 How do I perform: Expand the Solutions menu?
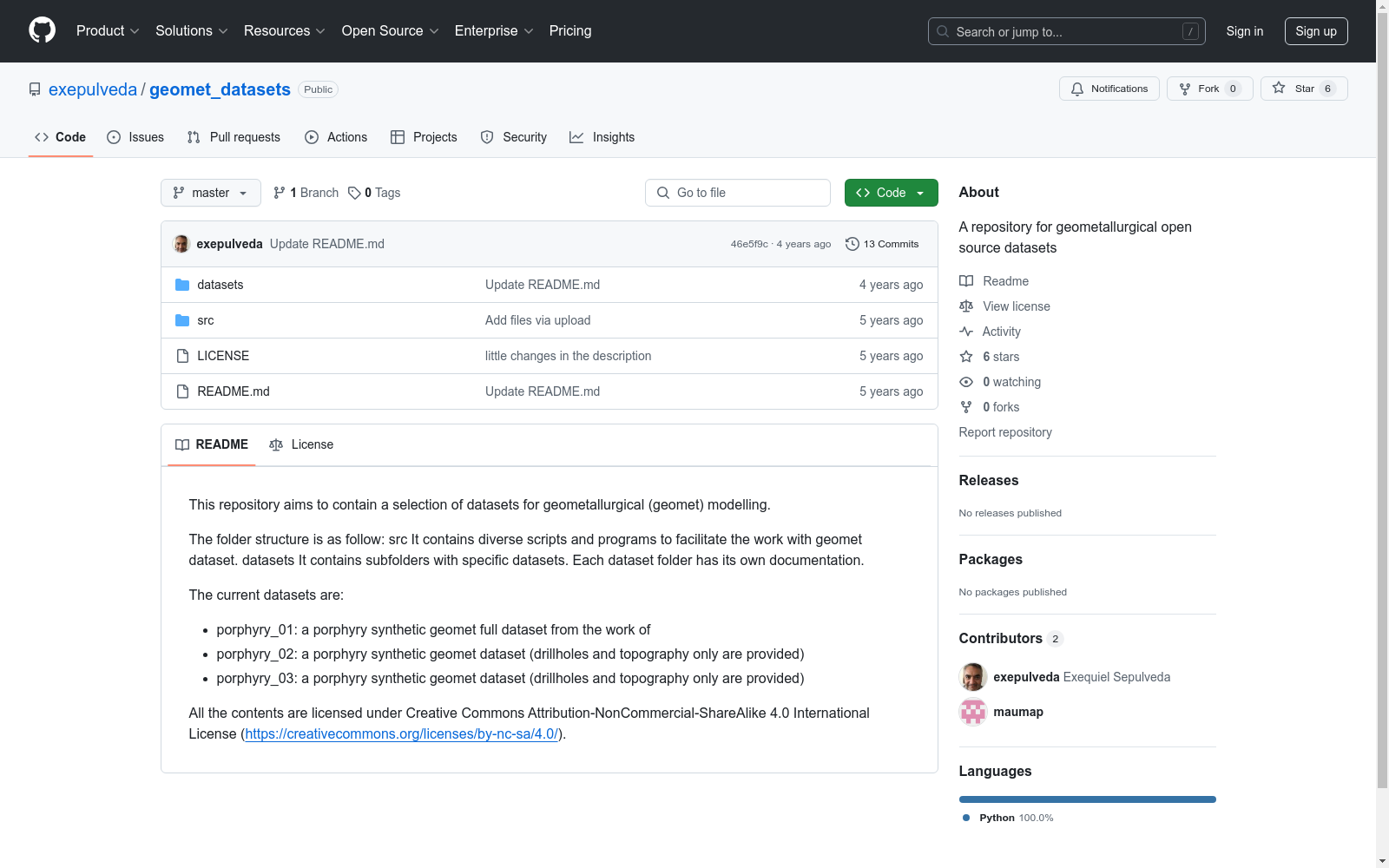pos(191,31)
